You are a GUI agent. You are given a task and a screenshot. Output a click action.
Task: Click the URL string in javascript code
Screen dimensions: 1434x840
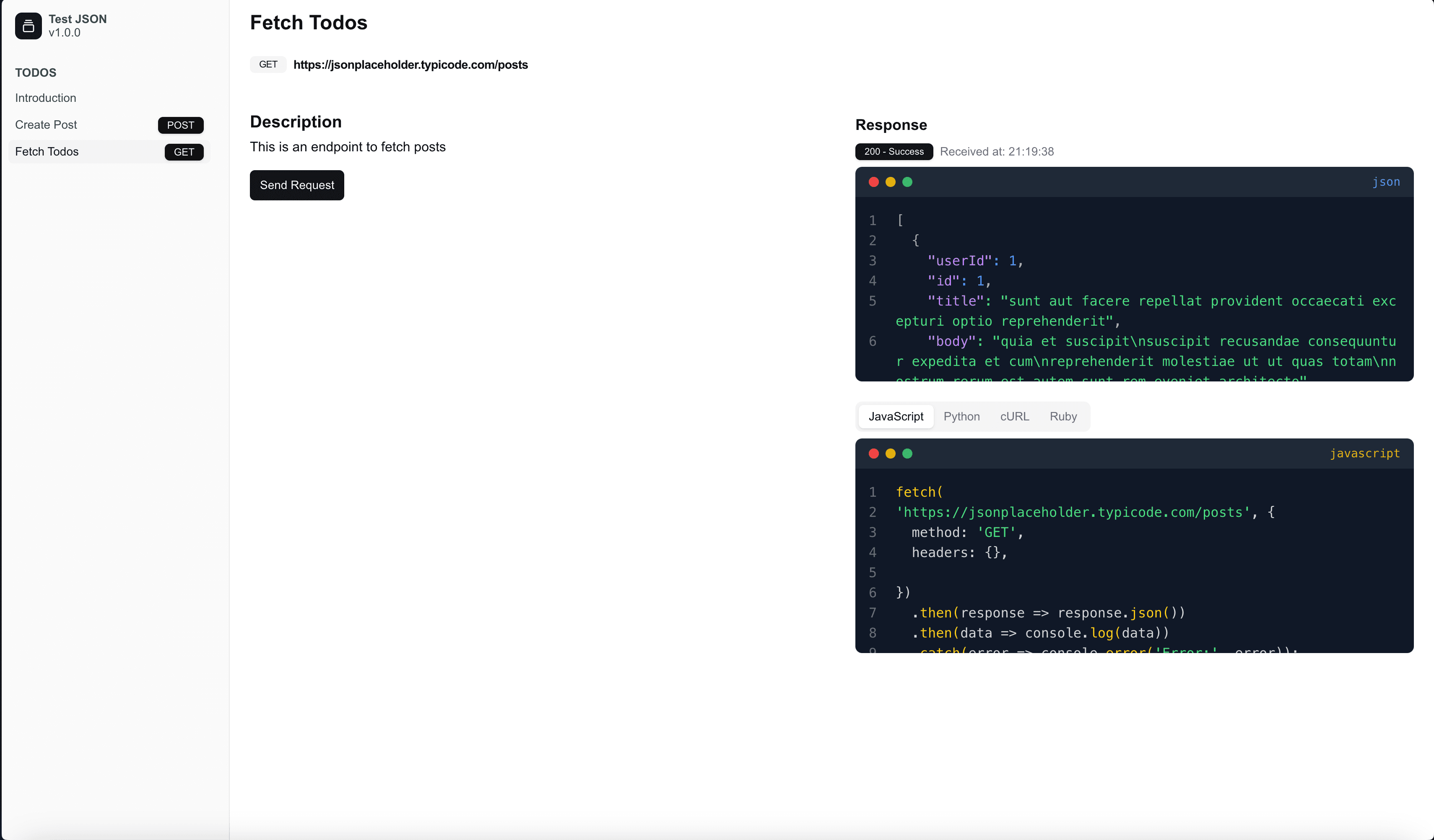(1073, 512)
